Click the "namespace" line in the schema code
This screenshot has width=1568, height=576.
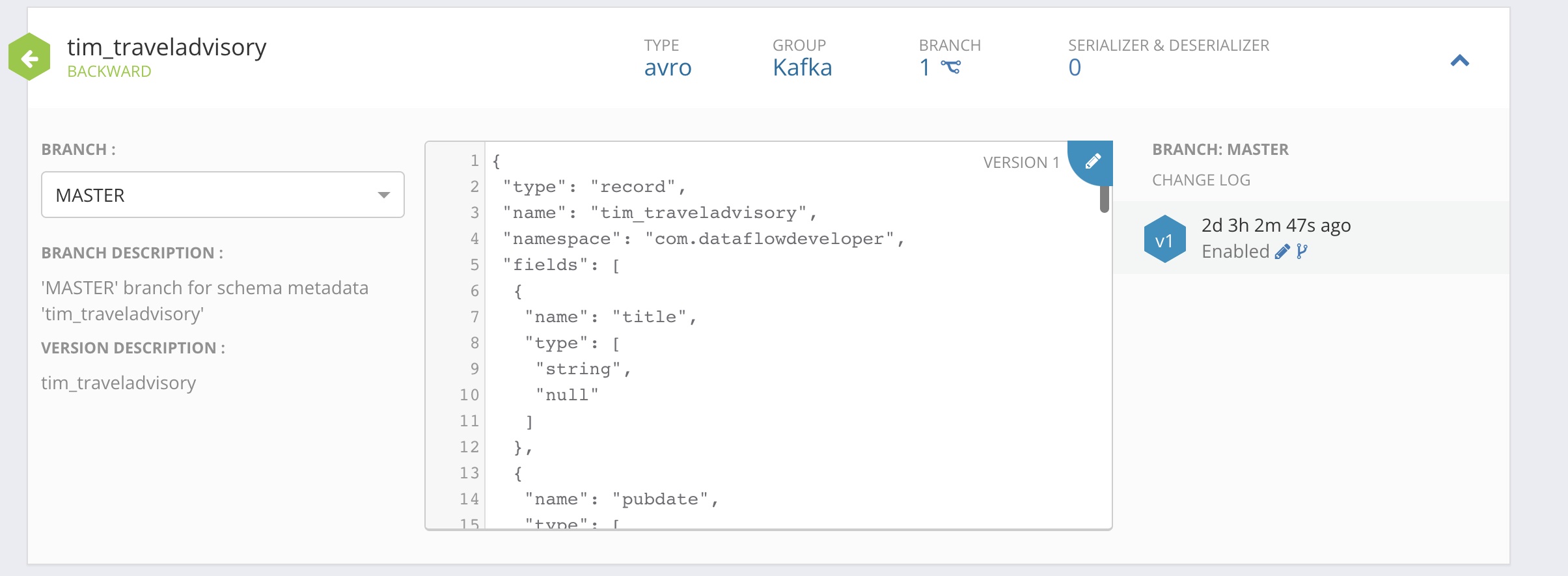click(x=704, y=239)
